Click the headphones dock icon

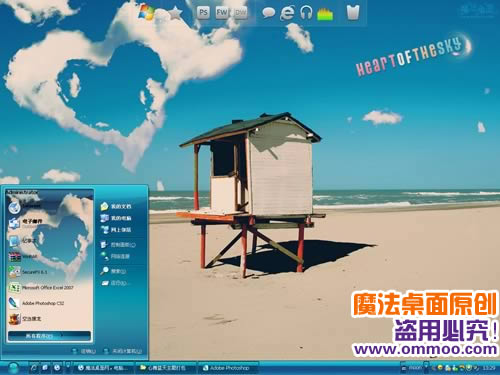[x=306, y=13]
